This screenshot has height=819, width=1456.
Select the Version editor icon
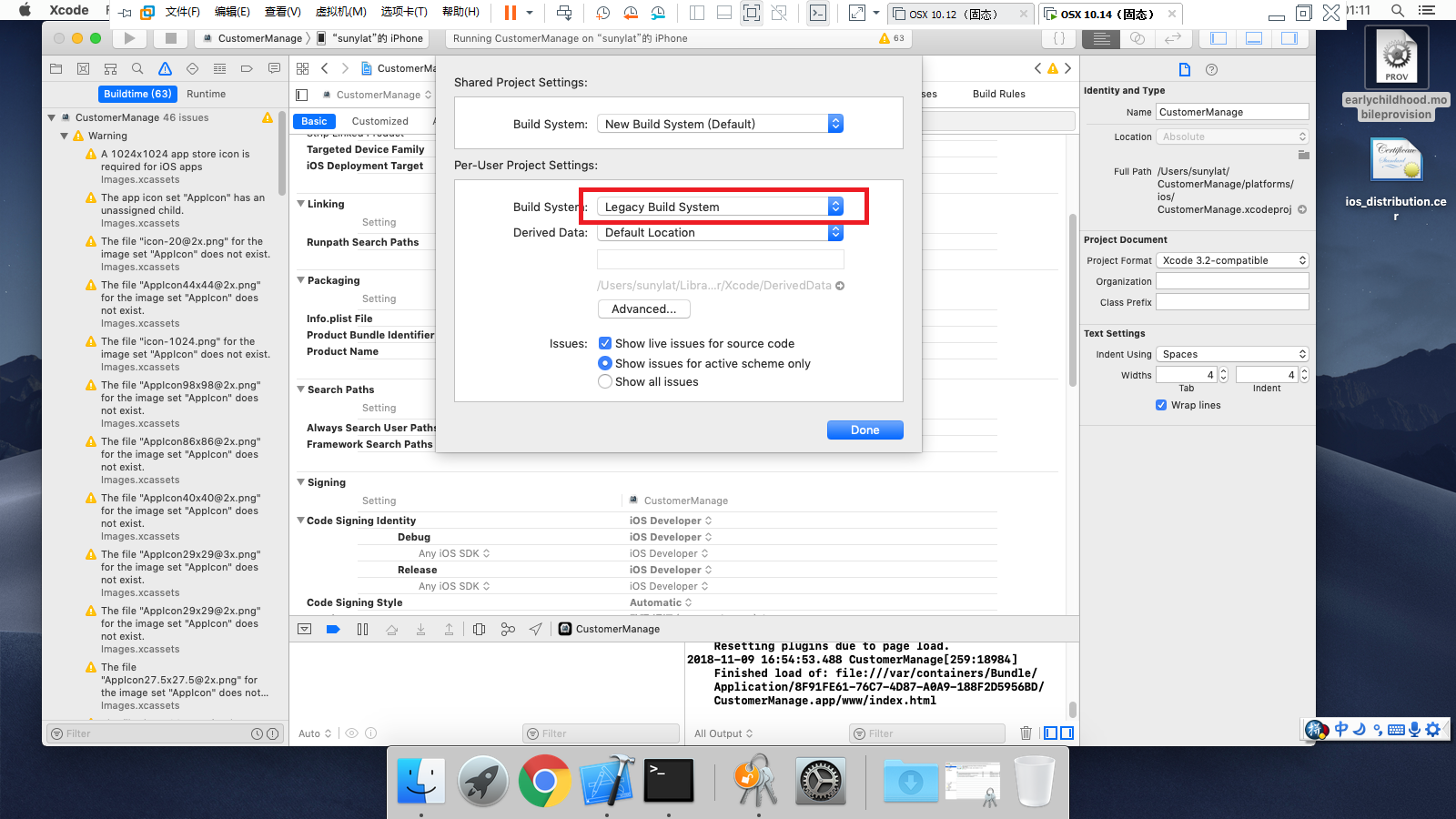[1173, 38]
